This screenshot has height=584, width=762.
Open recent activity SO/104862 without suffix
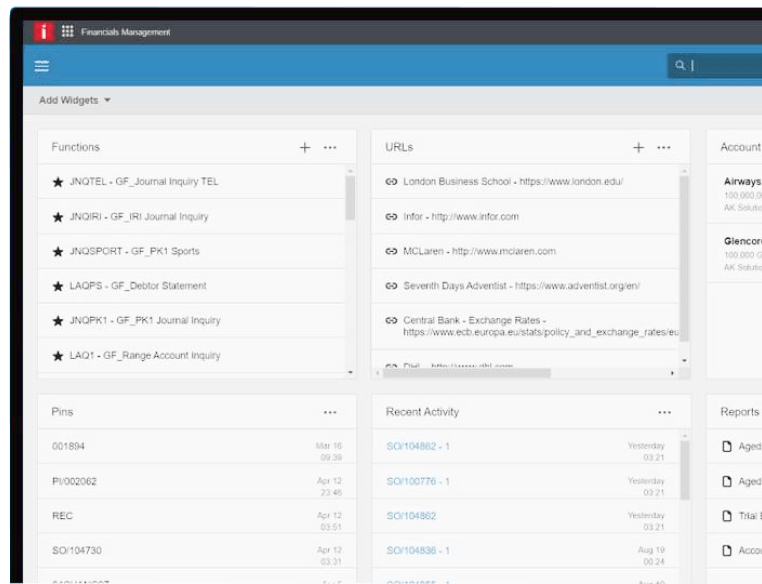coord(411,516)
